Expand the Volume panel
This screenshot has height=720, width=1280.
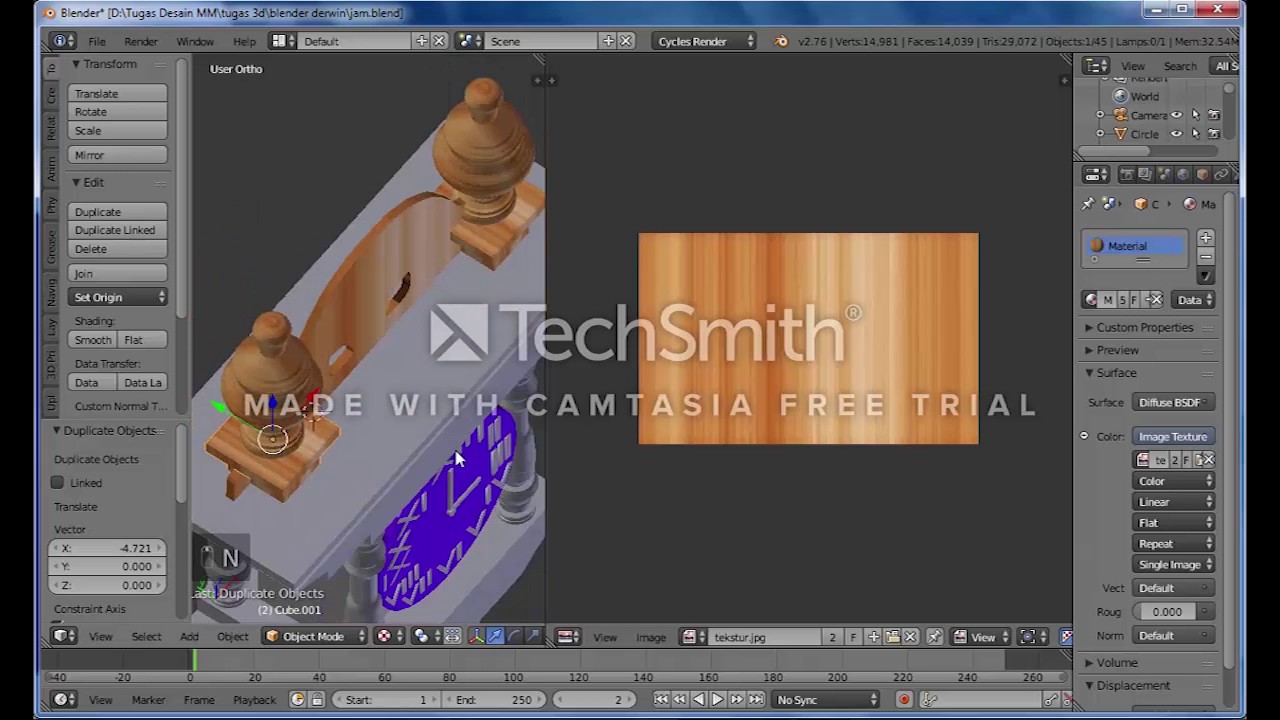click(1116, 662)
